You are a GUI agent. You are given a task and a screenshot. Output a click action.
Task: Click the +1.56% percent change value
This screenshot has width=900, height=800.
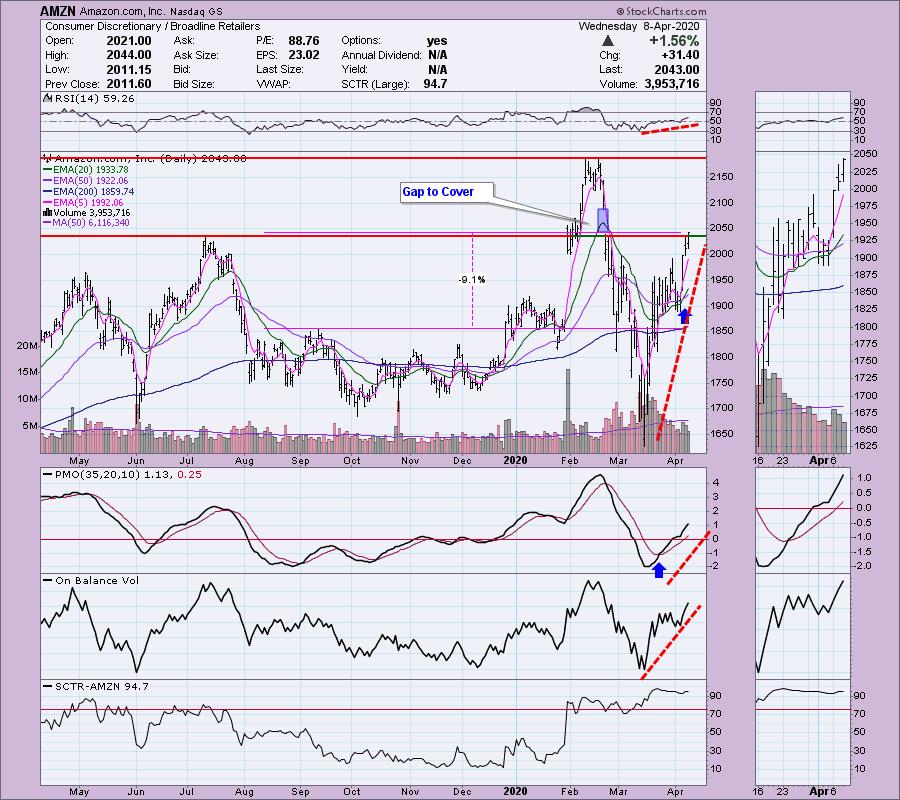click(674, 41)
